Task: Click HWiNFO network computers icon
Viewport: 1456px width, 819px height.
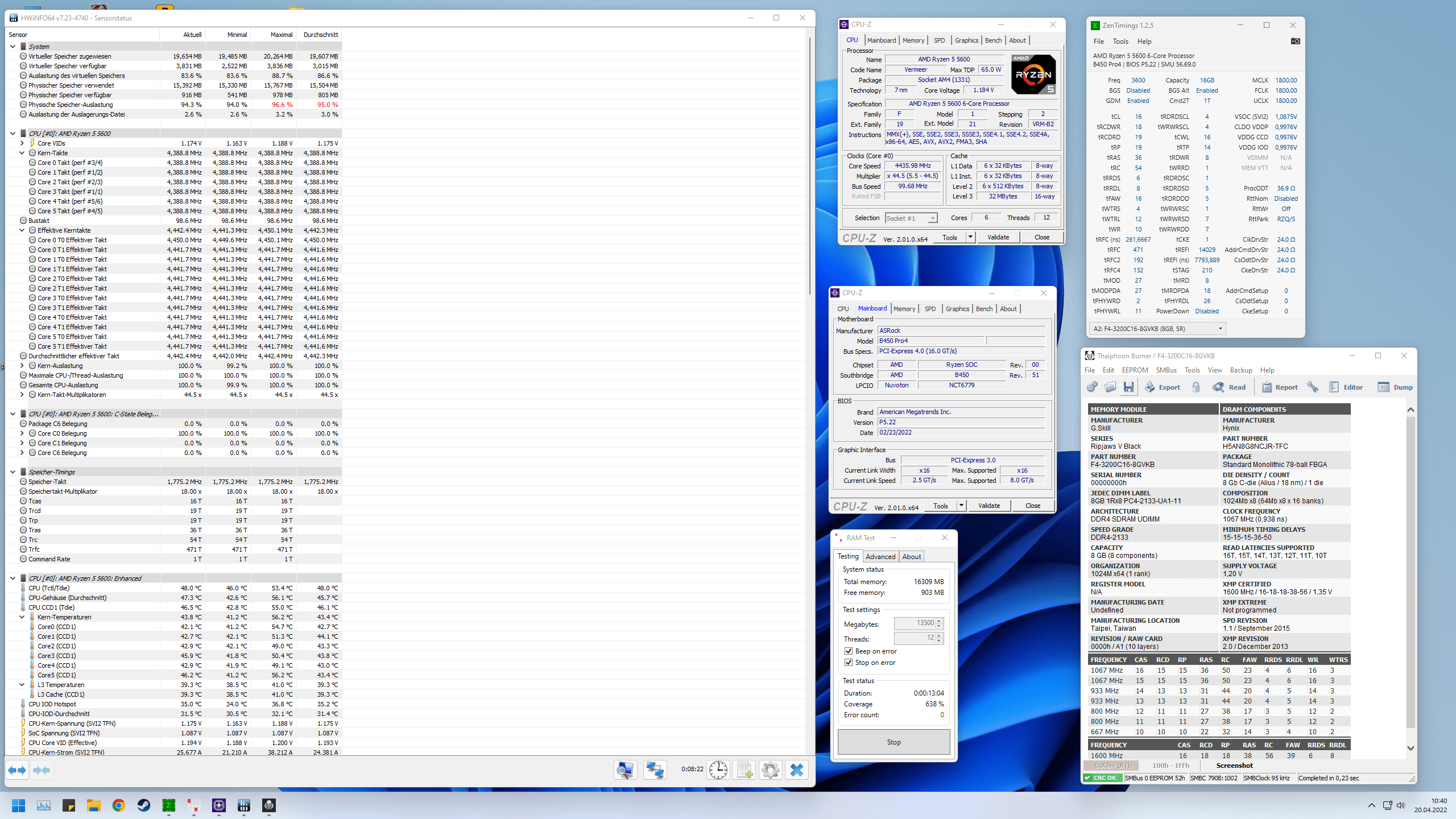Action: (x=655, y=770)
